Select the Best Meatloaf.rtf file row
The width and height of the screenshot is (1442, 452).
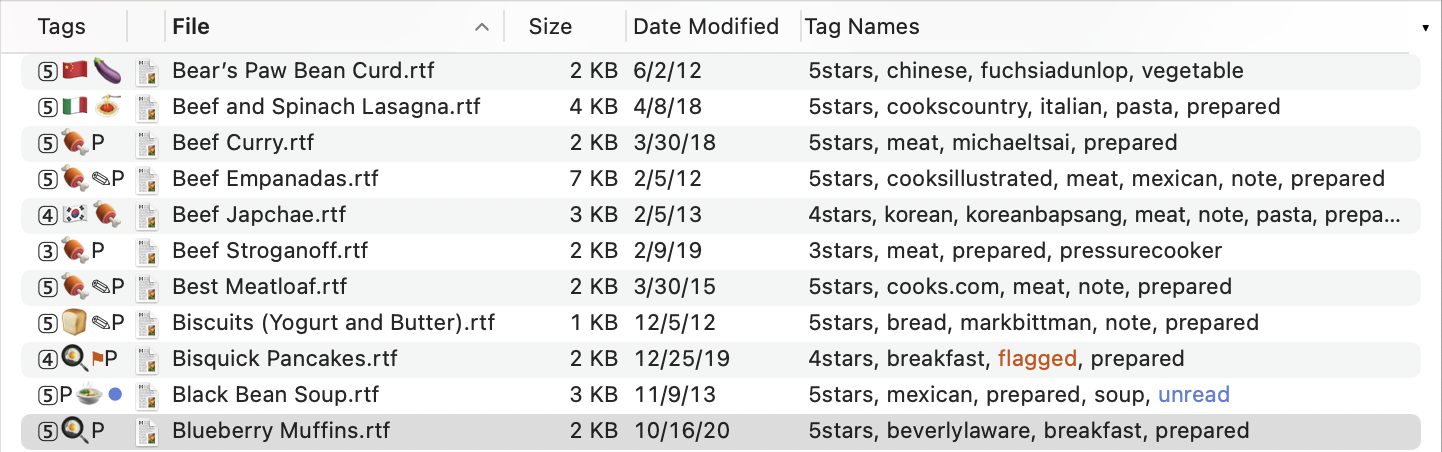pos(720,287)
